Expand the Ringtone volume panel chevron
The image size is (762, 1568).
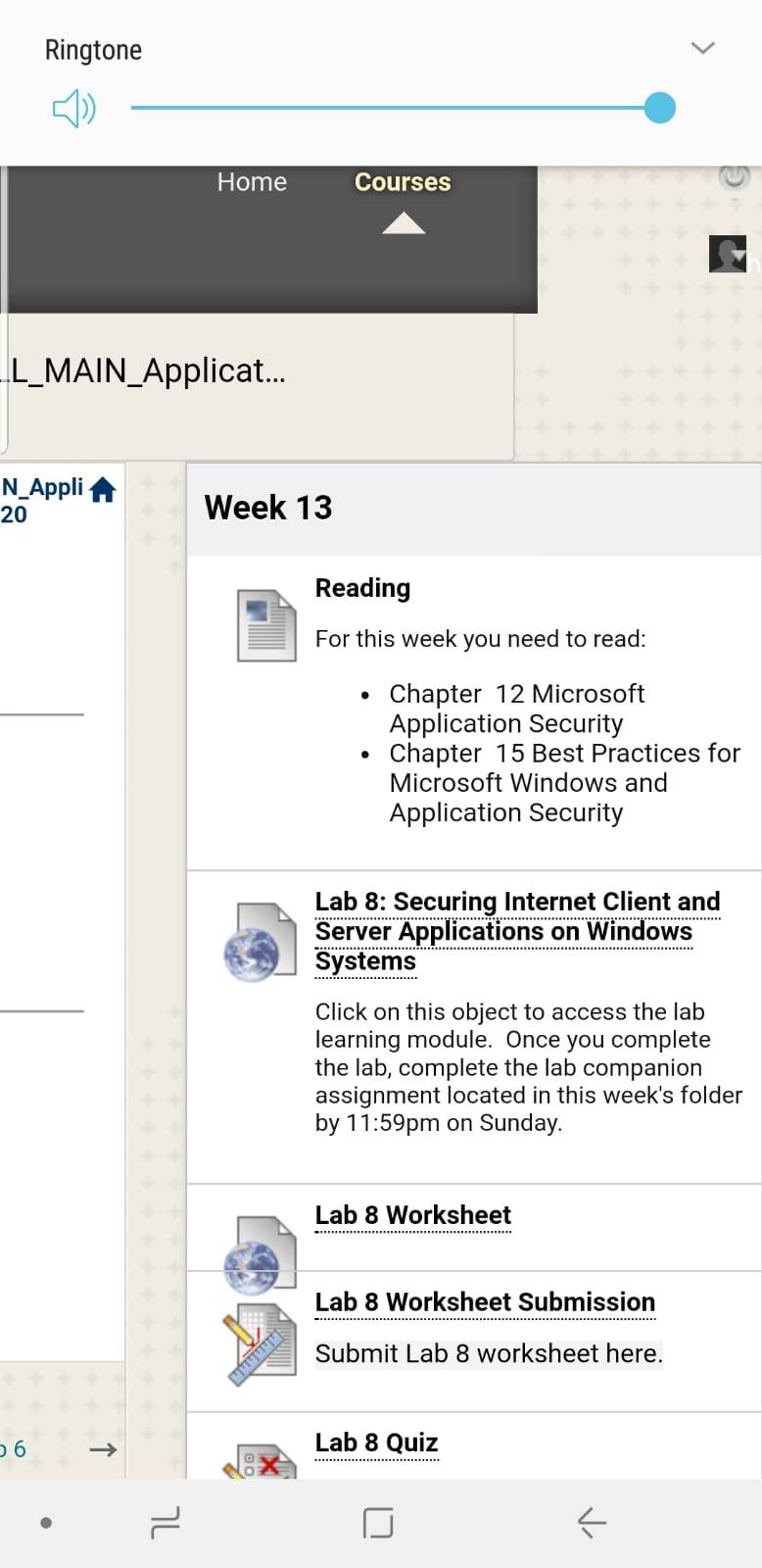[x=702, y=48]
